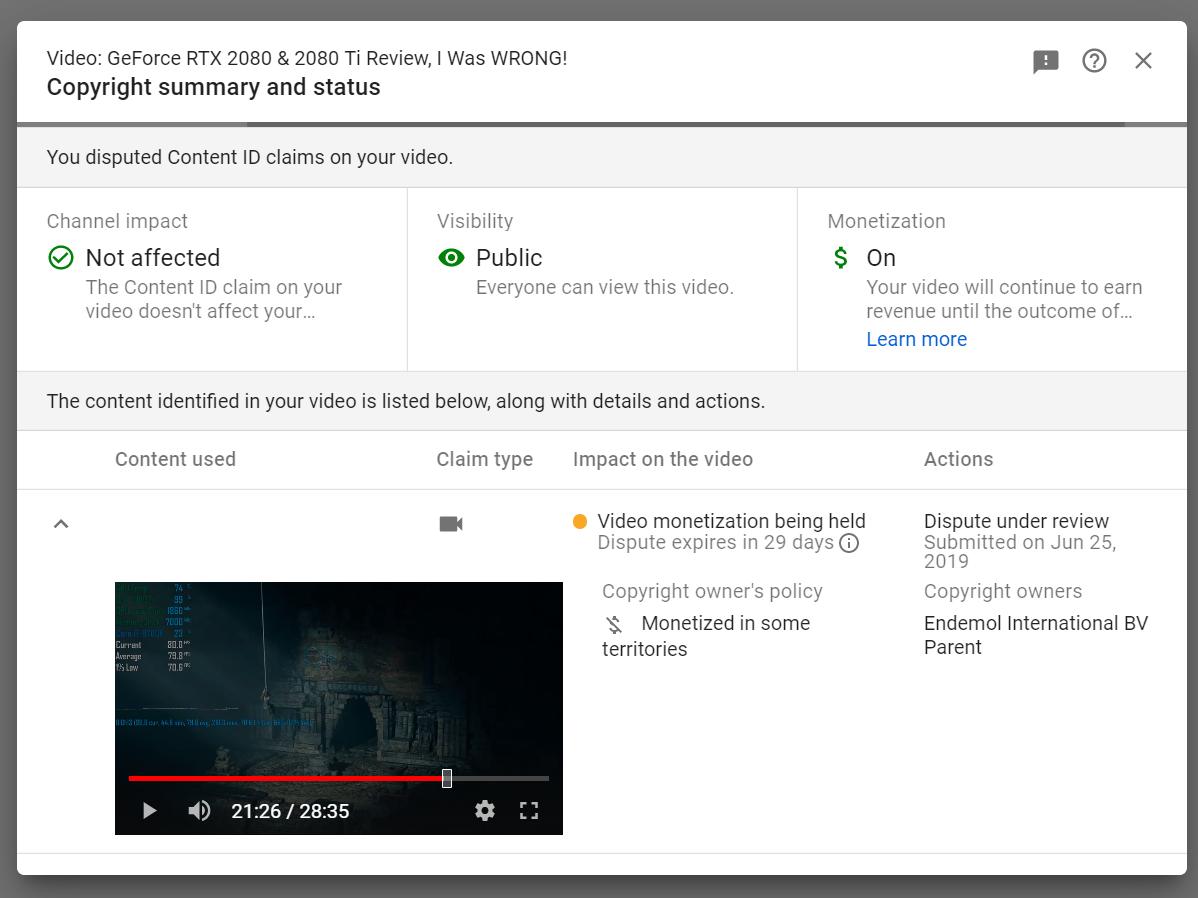Click the video progress bar handle

point(447,778)
